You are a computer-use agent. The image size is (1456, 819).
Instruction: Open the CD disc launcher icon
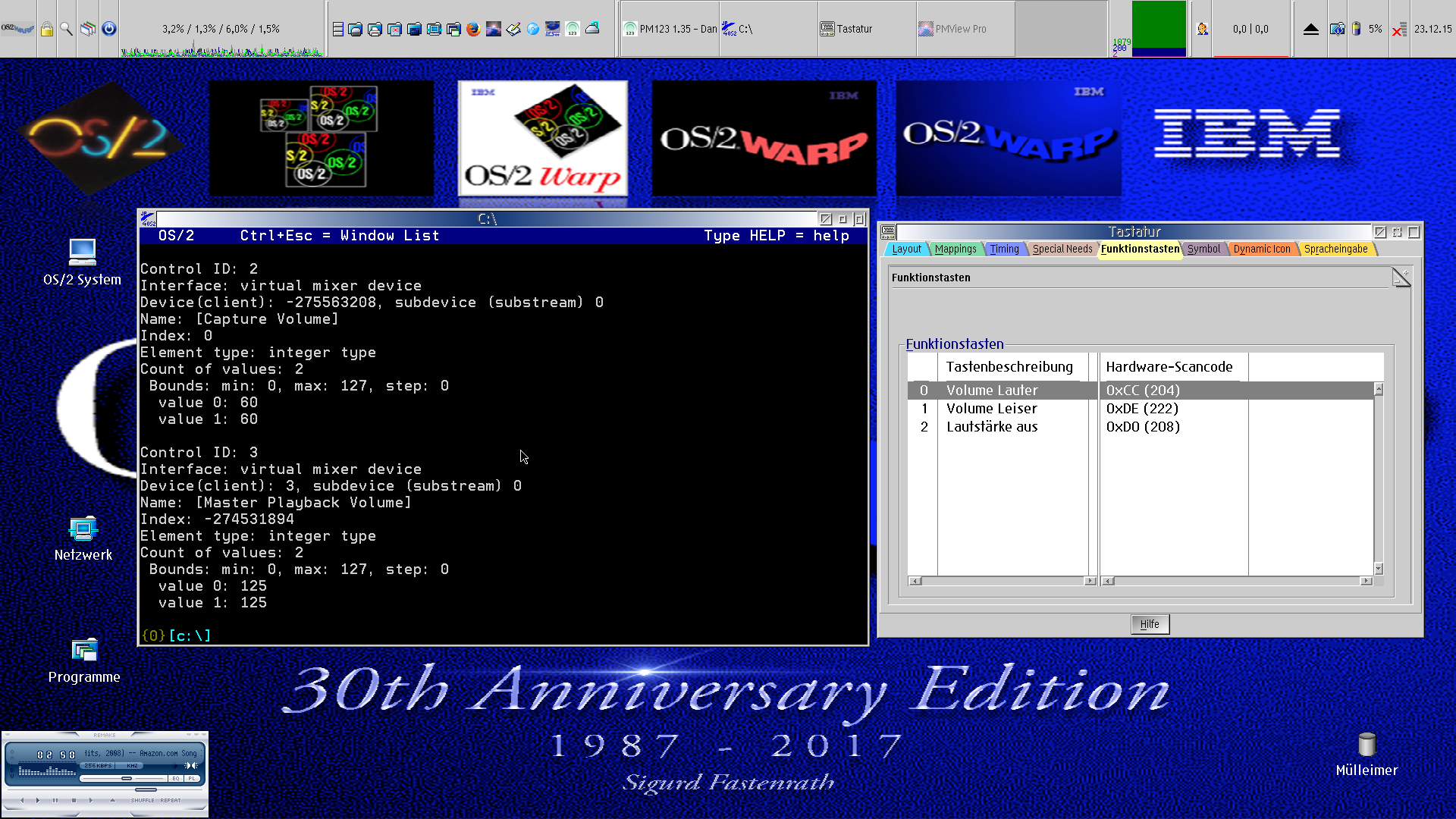[533, 29]
